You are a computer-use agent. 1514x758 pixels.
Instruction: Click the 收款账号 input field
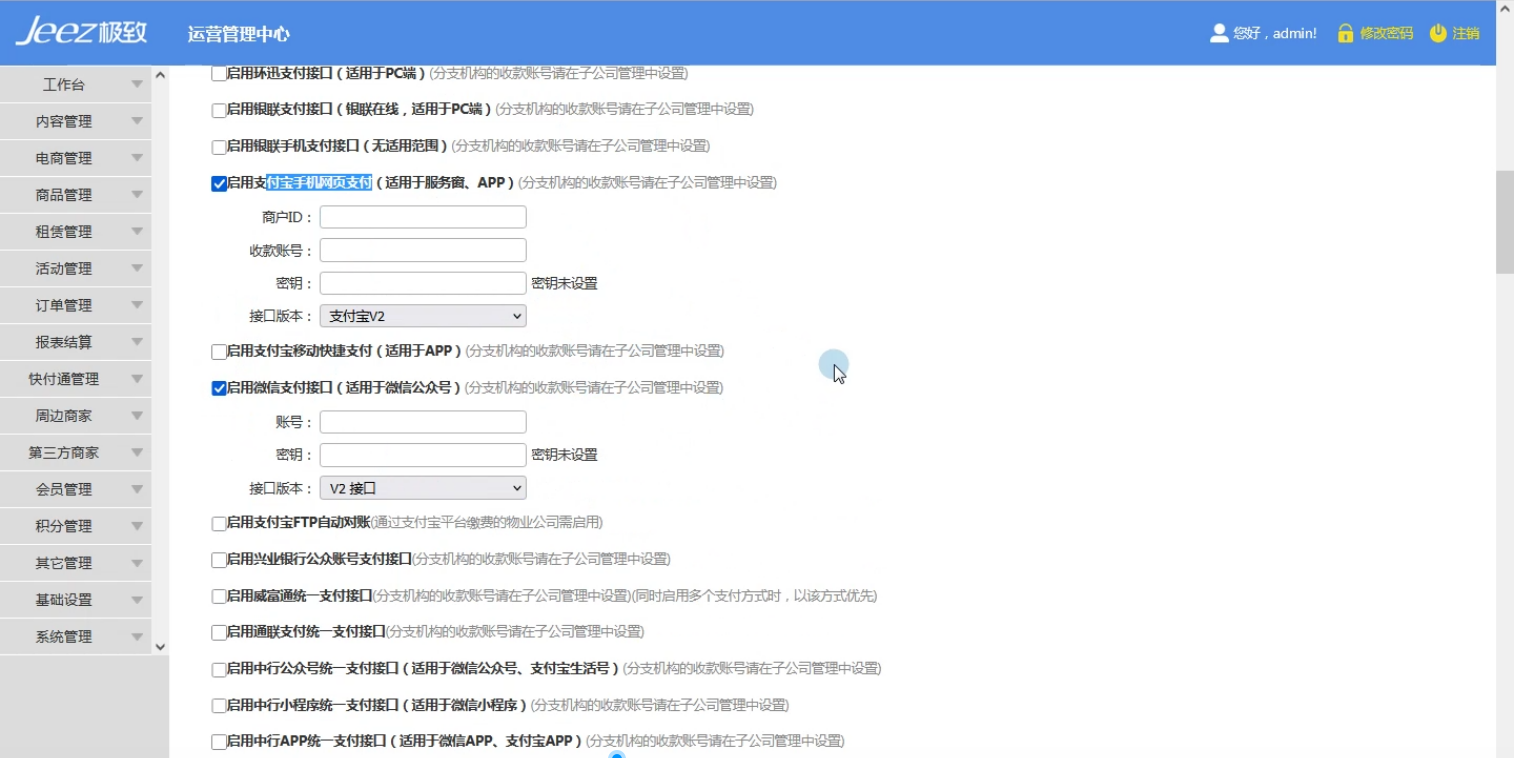(x=423, y=250)
